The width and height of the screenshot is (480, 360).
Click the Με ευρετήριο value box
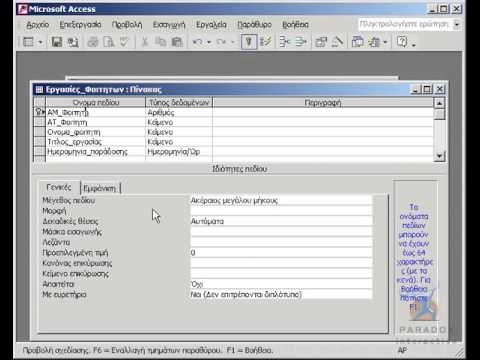click(281, 294)
